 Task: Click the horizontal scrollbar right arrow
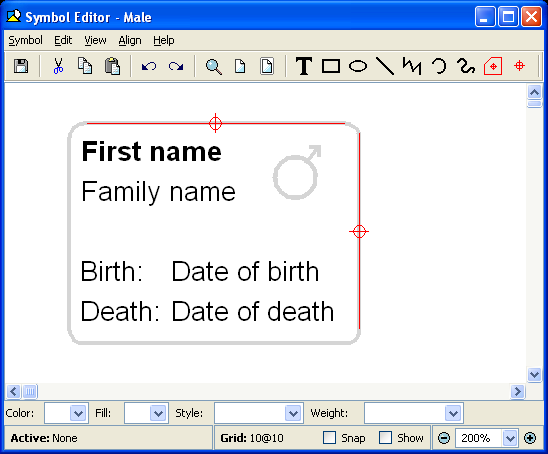tap(518, 391)
